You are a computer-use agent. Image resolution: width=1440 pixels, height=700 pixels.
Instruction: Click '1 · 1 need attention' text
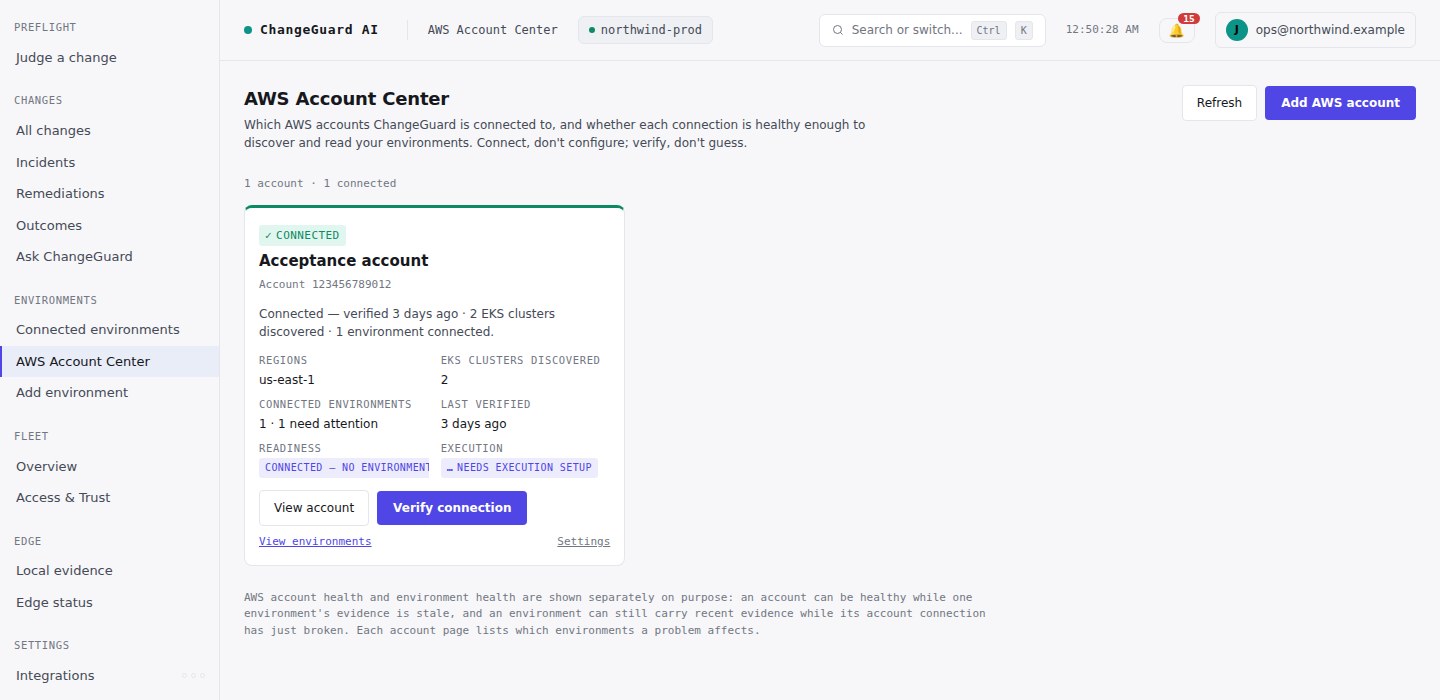click(x=318, y=424)
